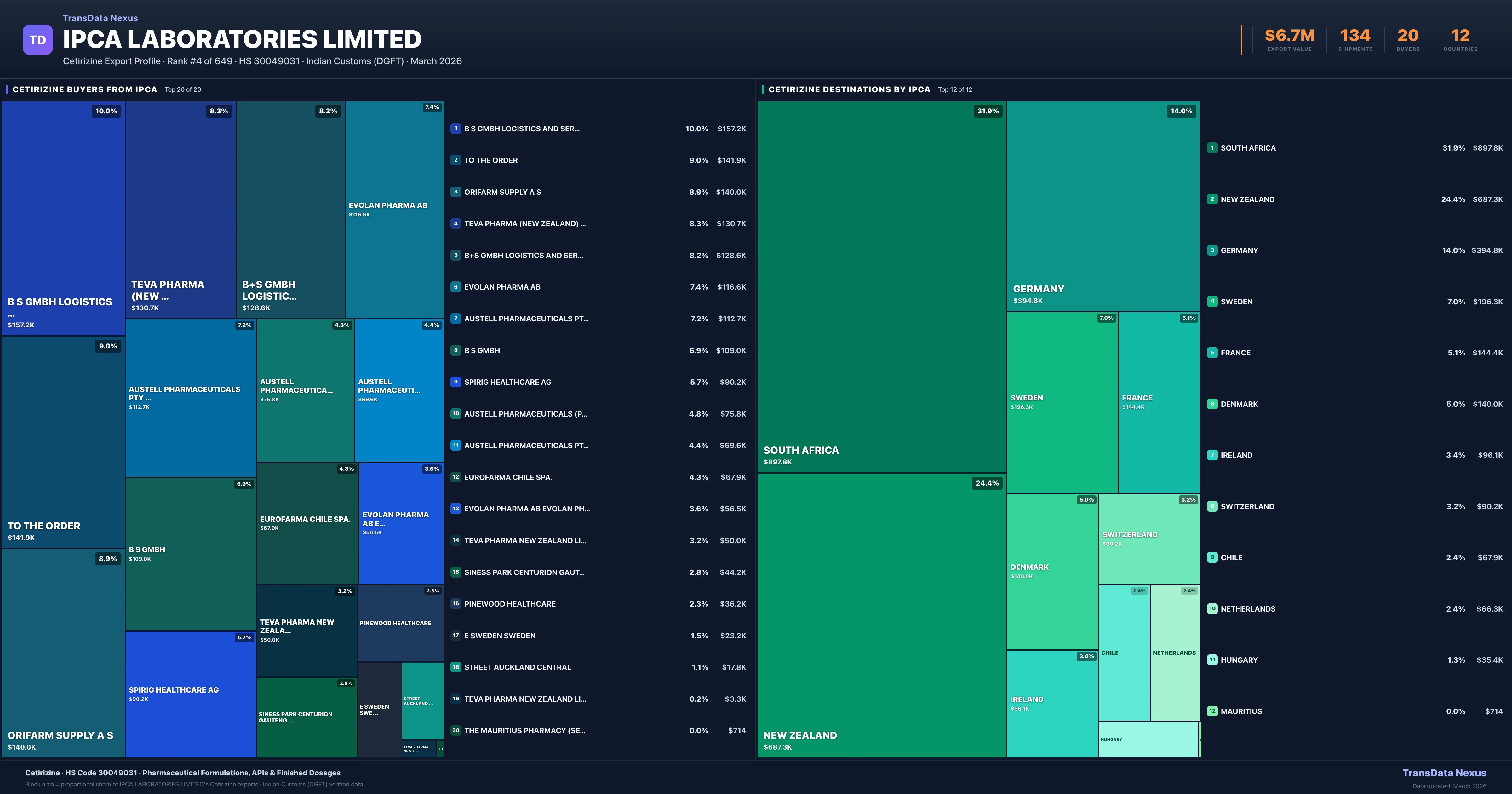Click rank badge 5 beside France
The image size is (1512, 794).
click(x=1212, y=353)
